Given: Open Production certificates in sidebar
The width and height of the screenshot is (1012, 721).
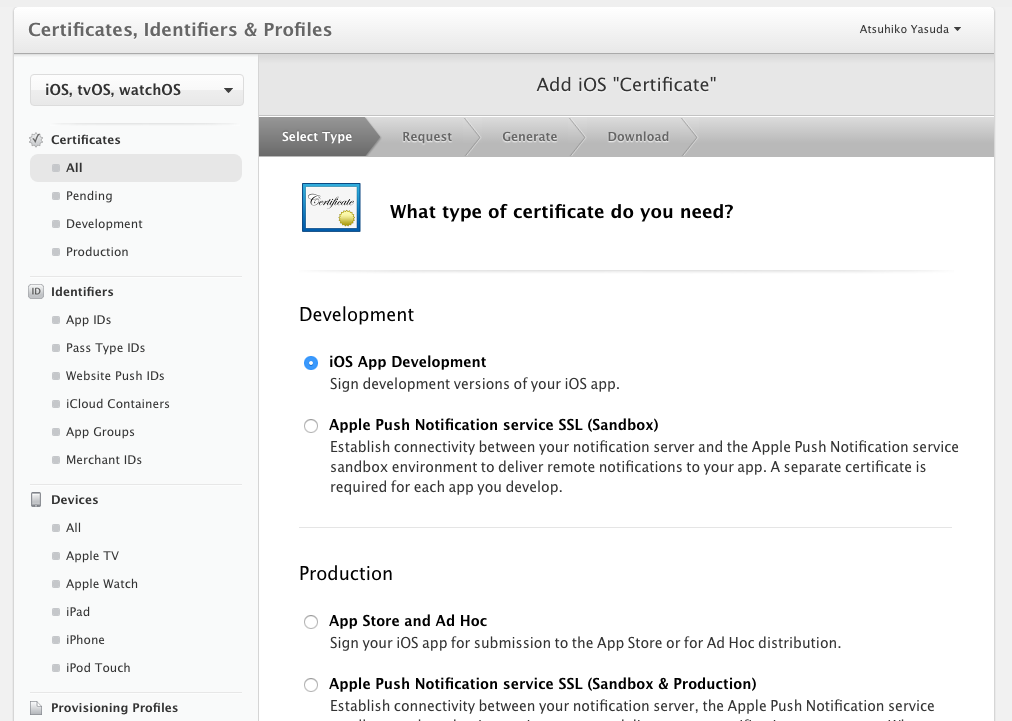Looking at the screenshot, I should pyautogui.click(x=97, y=252).
